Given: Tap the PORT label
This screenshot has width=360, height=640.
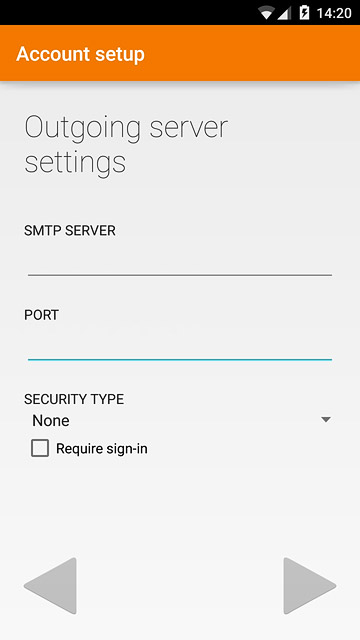Looking at the screenshot, I should [x=42, y=315].
